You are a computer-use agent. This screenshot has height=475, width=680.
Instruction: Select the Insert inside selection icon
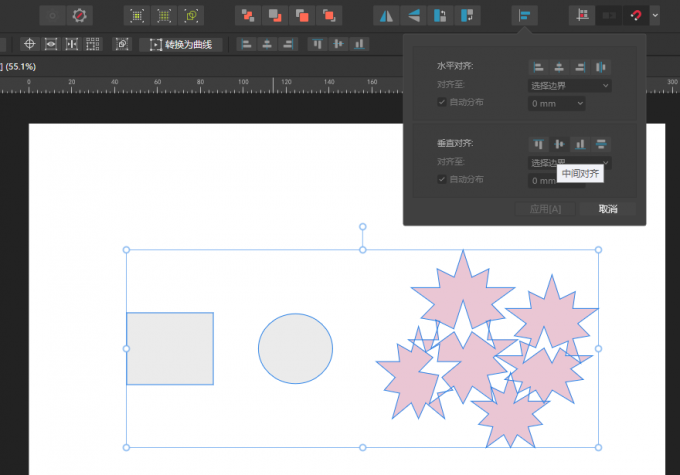tap(191, 16)
